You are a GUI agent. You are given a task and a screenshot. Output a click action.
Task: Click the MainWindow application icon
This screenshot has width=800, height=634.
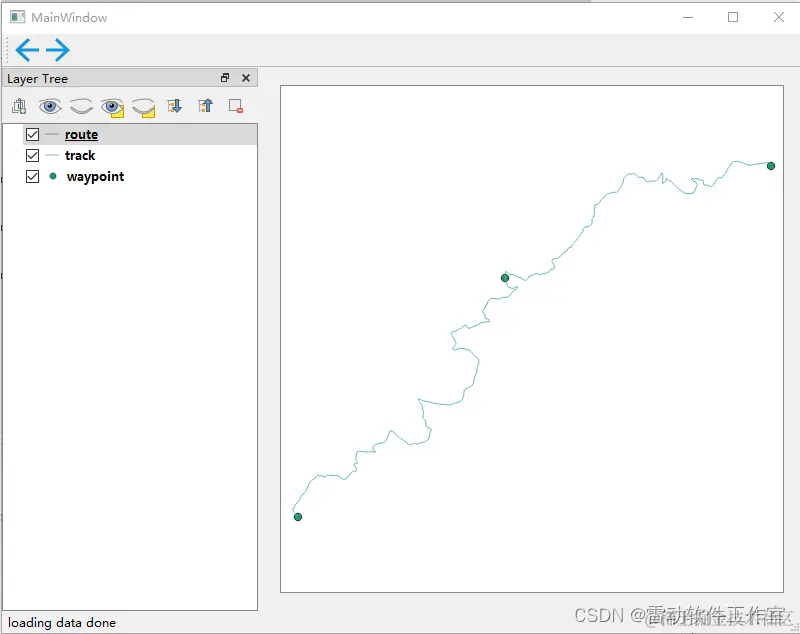pyautogui.click(x=17, y=17)
